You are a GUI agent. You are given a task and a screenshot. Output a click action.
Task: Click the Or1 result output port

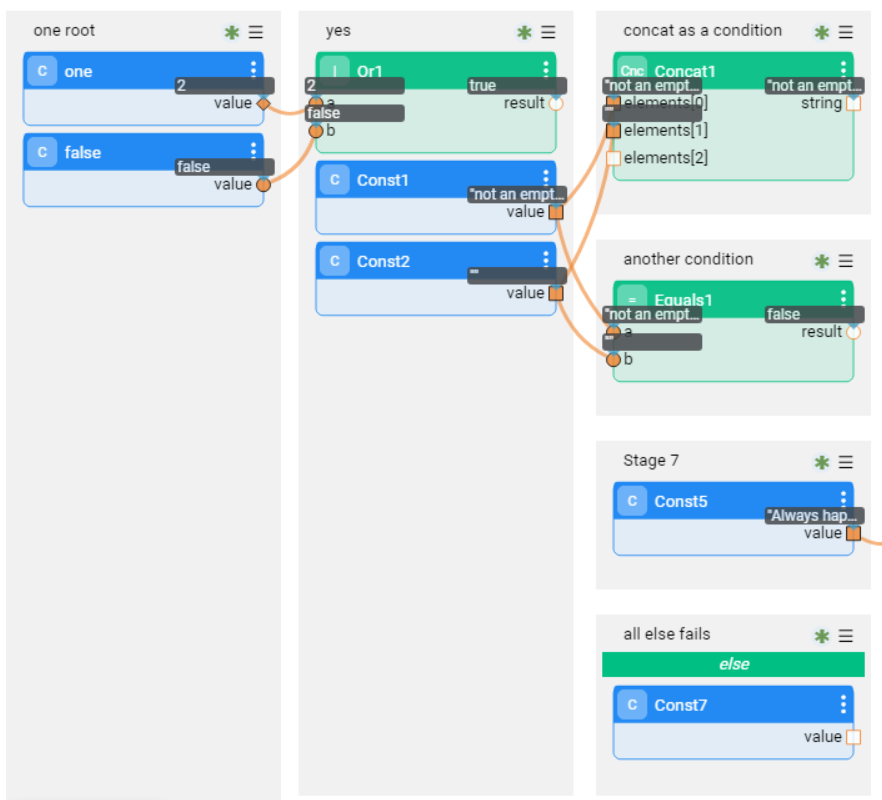pos(556,103)
